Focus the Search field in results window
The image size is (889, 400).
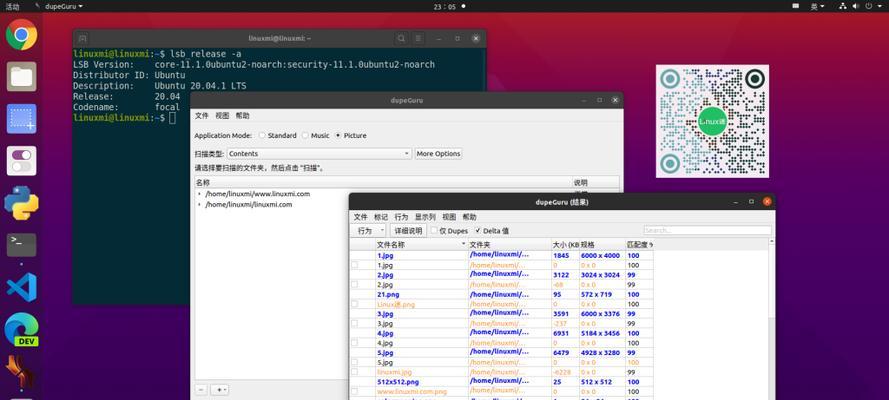coord(707,231)
